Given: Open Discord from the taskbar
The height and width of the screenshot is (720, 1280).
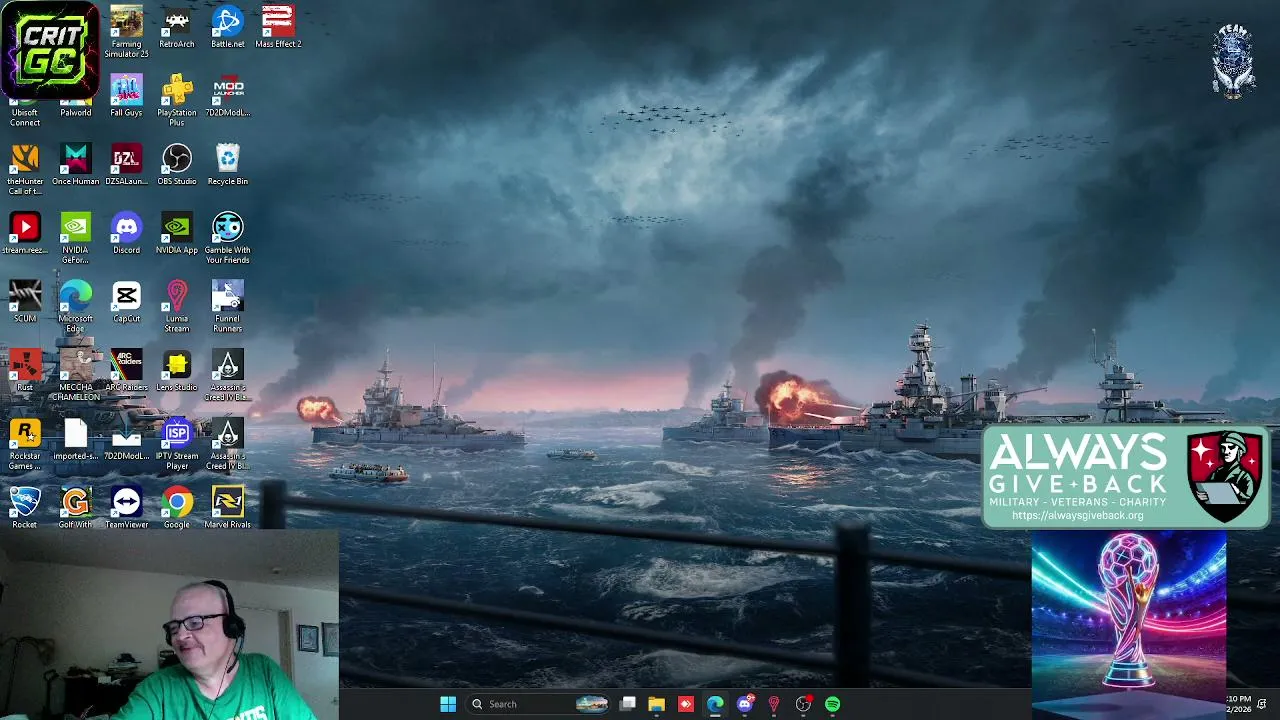Looking at the screenshot, I should tap(744, 704).
